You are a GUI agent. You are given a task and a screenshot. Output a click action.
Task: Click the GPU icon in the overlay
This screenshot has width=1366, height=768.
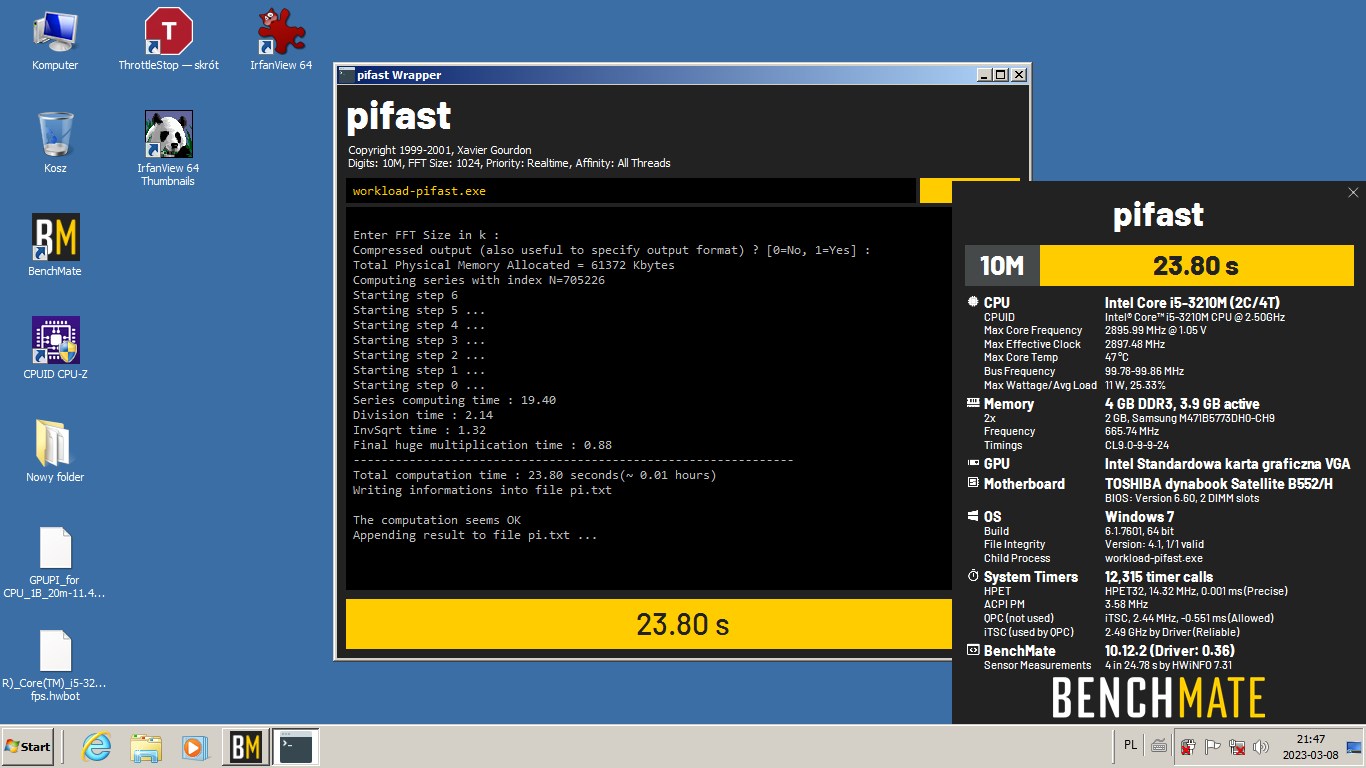point(973,463)
